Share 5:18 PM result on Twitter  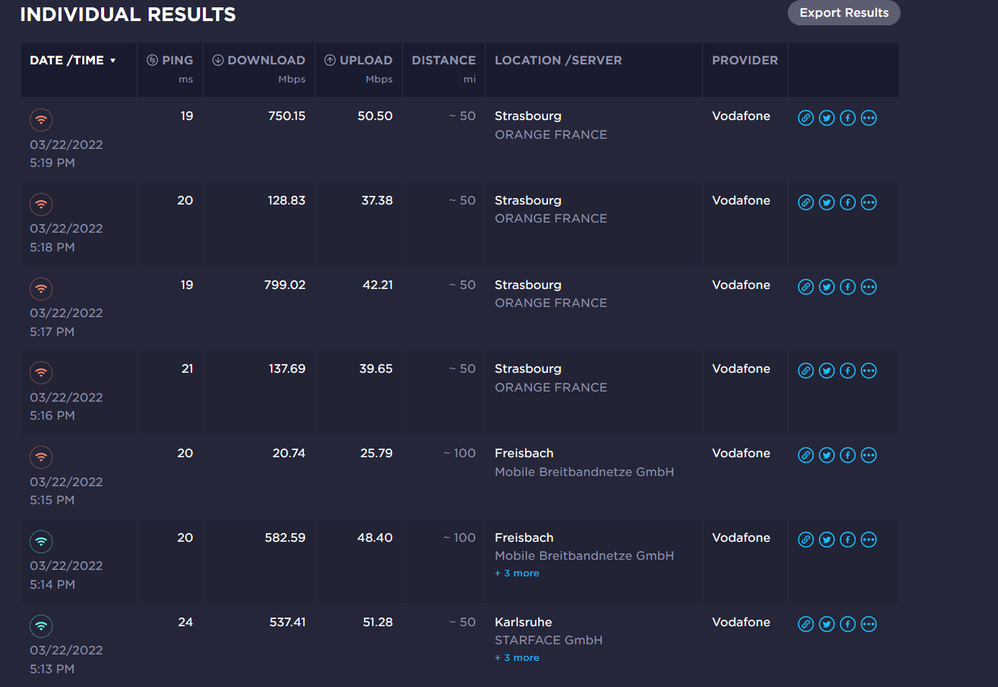(x=827, y=202)
